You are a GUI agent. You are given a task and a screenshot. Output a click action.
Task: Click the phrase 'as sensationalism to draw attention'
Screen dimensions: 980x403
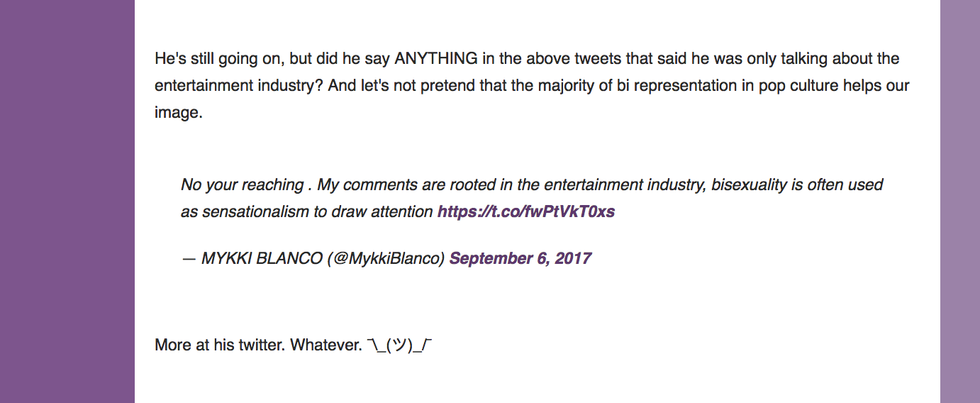point(307,212)
